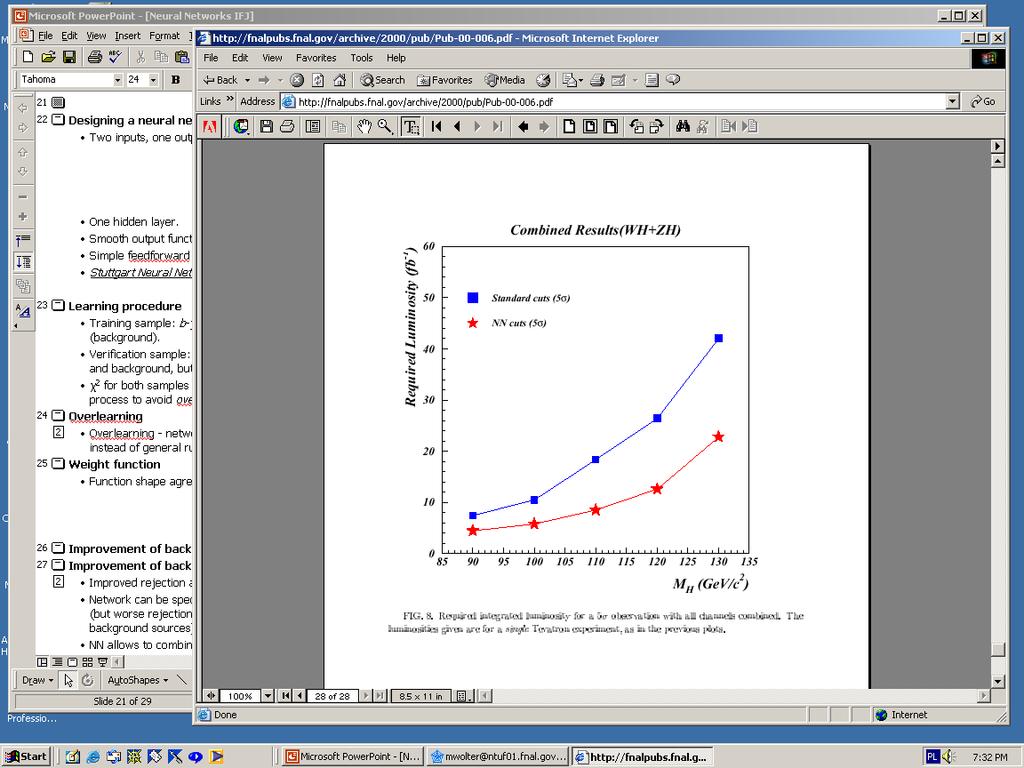Open PowerPoint Insert menu
This screenshot has width=1024, height=768.
click(x=127, y=36)
